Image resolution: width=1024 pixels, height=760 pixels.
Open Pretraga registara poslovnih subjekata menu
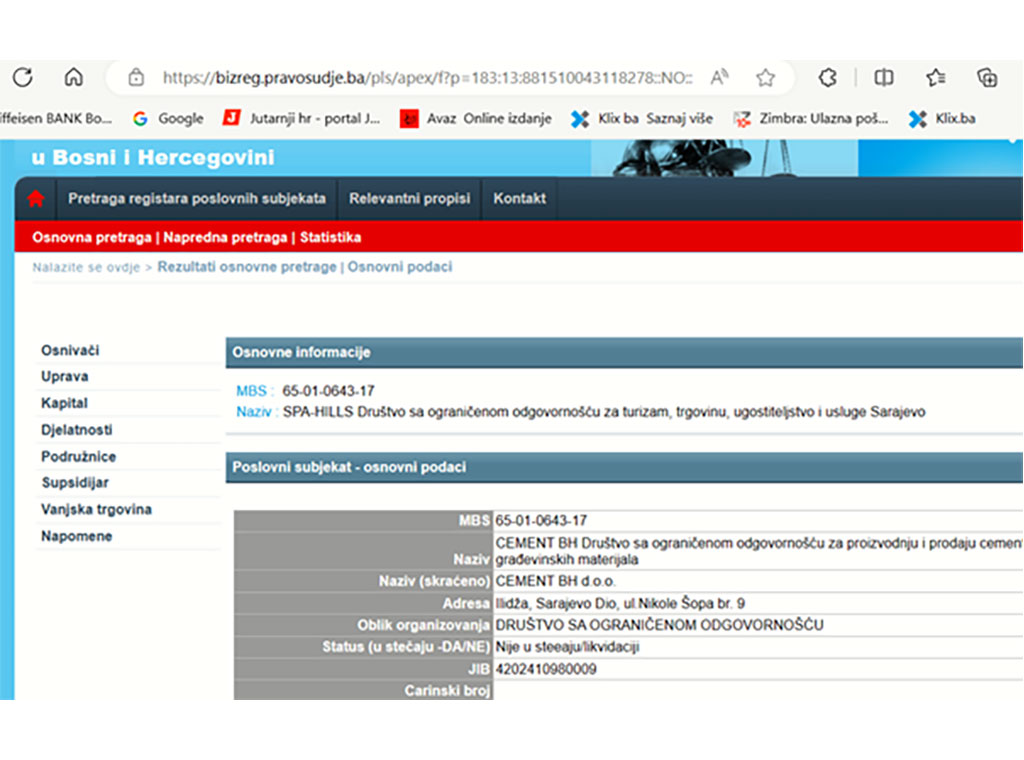197,199
